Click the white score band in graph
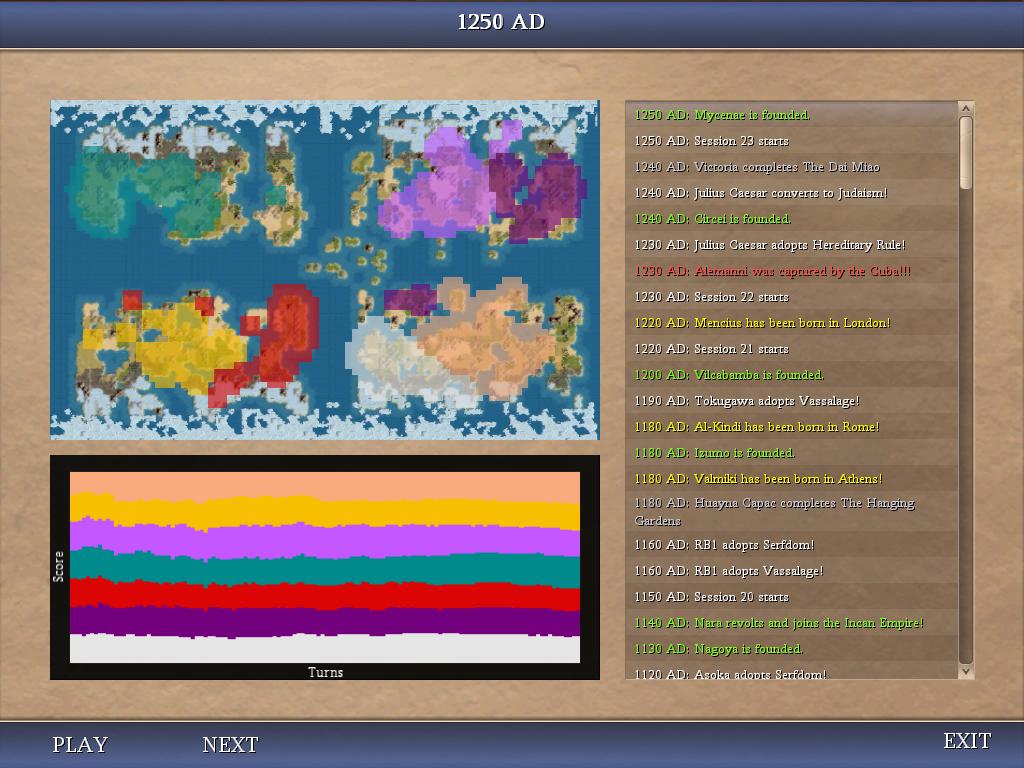The width and height of the screenshot is (1024, 768). [x=325, y=648]
